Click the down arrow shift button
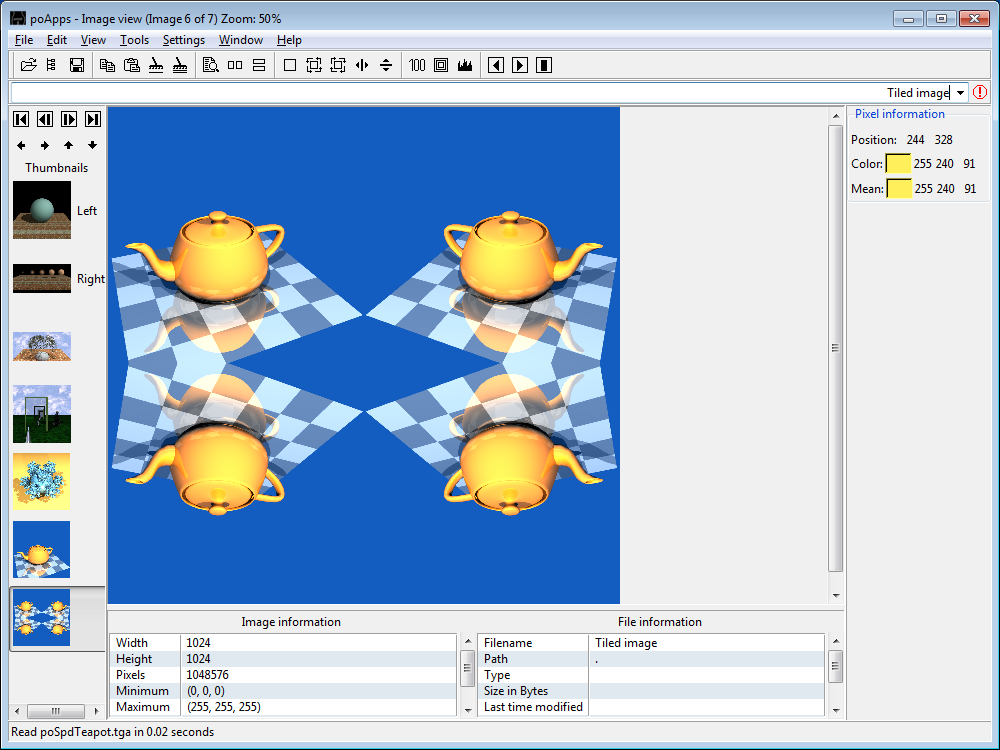Viewport: 1000px width, 750px height. point(93,145)
